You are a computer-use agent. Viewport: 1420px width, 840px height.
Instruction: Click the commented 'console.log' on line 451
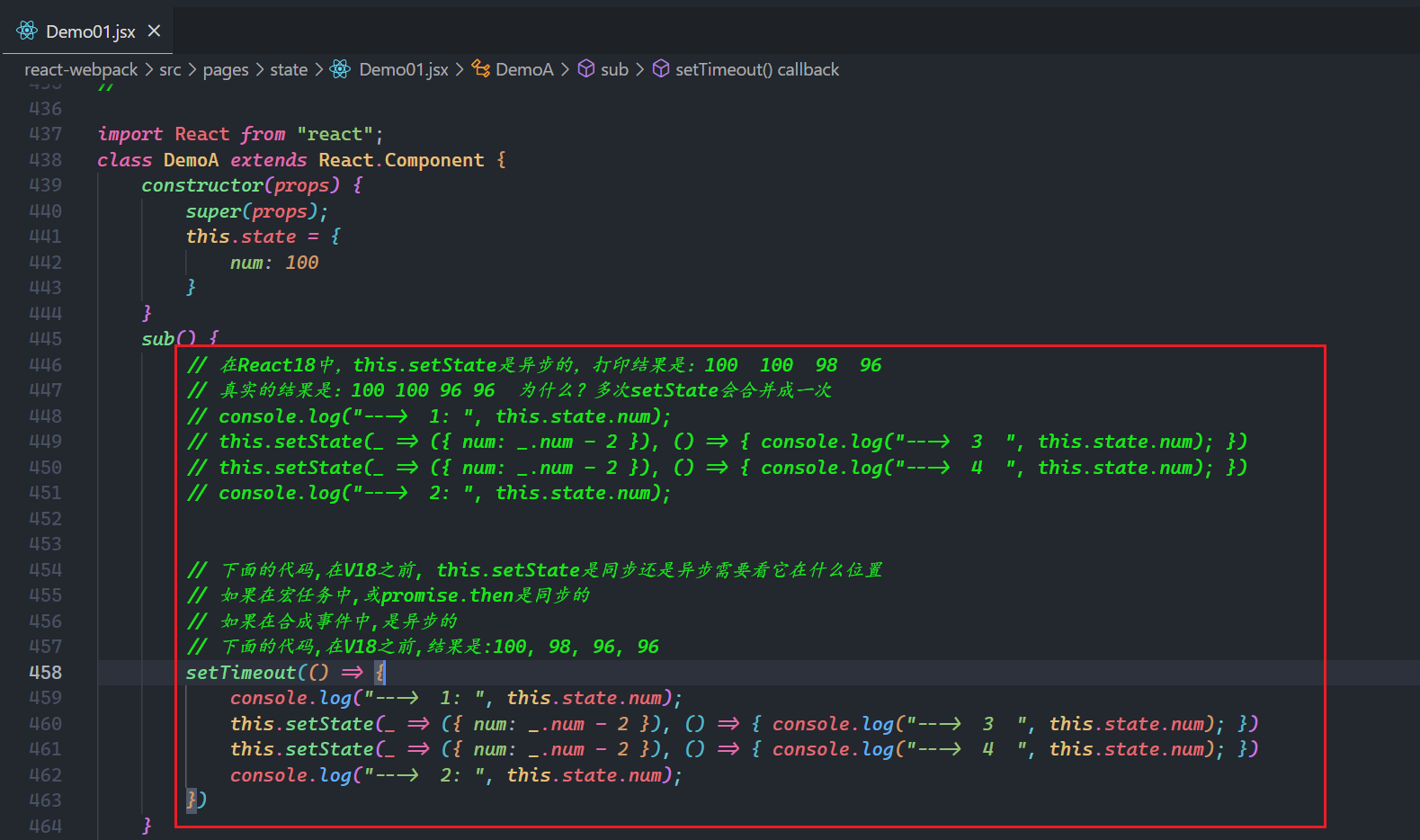(x=281, y=493)
